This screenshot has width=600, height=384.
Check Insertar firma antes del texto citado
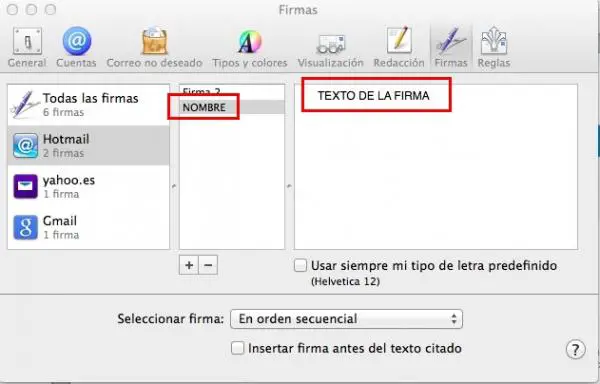click(237, 348)
